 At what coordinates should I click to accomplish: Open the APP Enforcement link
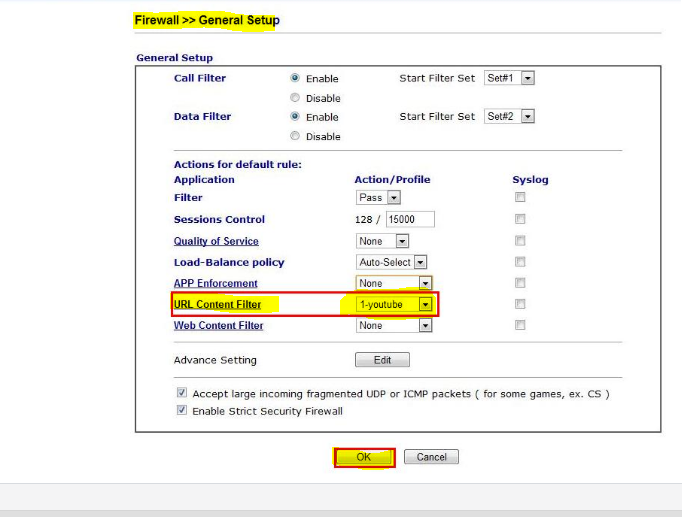pos(215,283)
